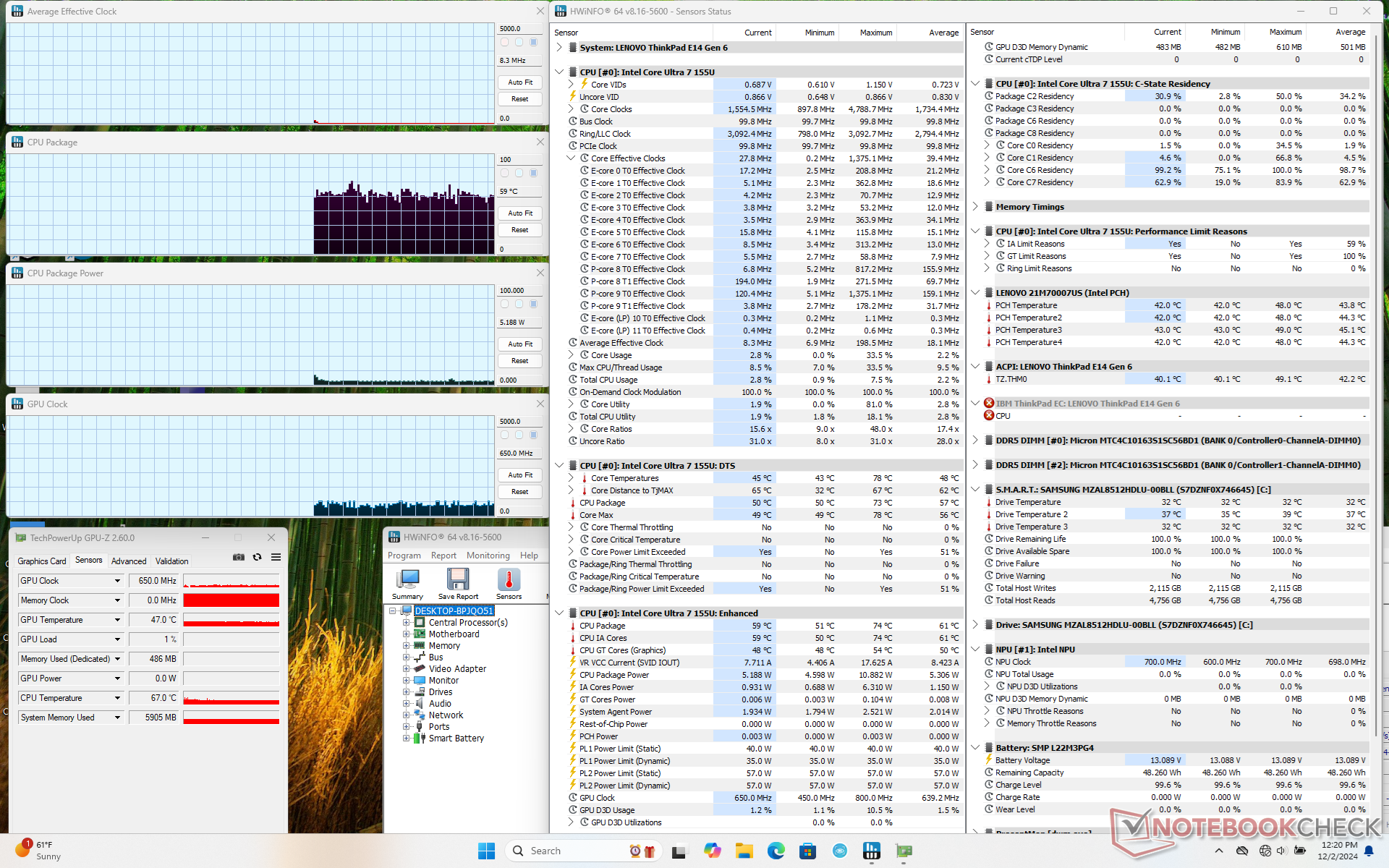Viewport: 1389px width, 868px height.
Task: Expand the Memory Timings section
Action: click(975, 207)
